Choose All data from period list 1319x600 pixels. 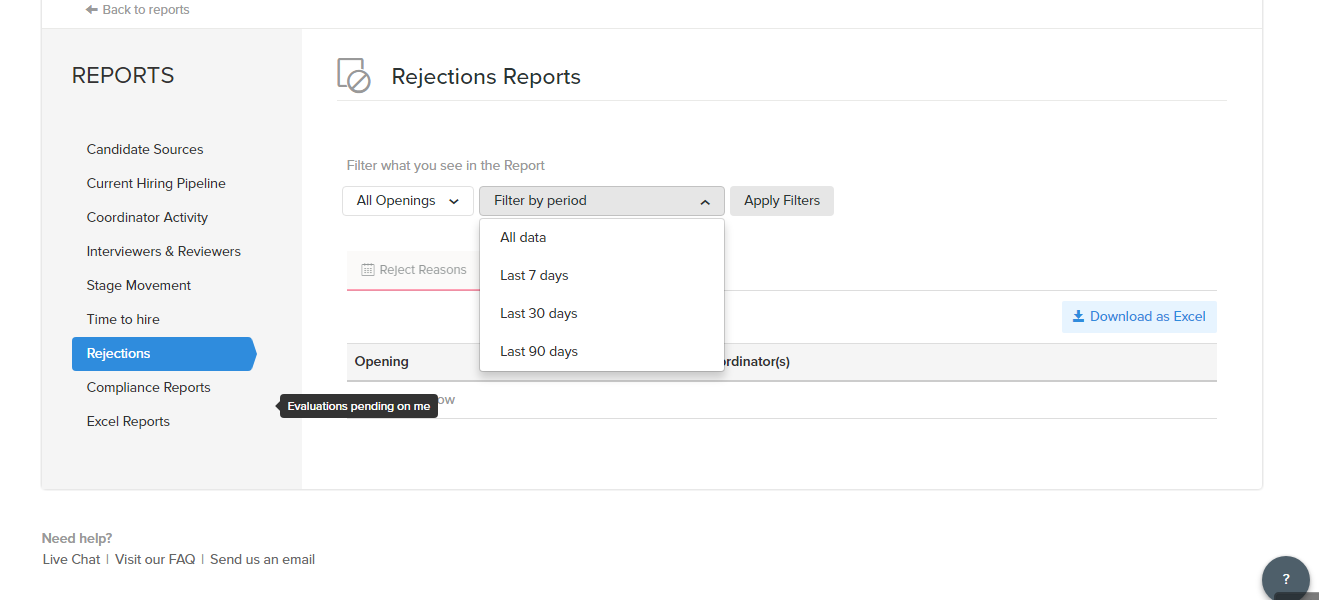point(523,238)
